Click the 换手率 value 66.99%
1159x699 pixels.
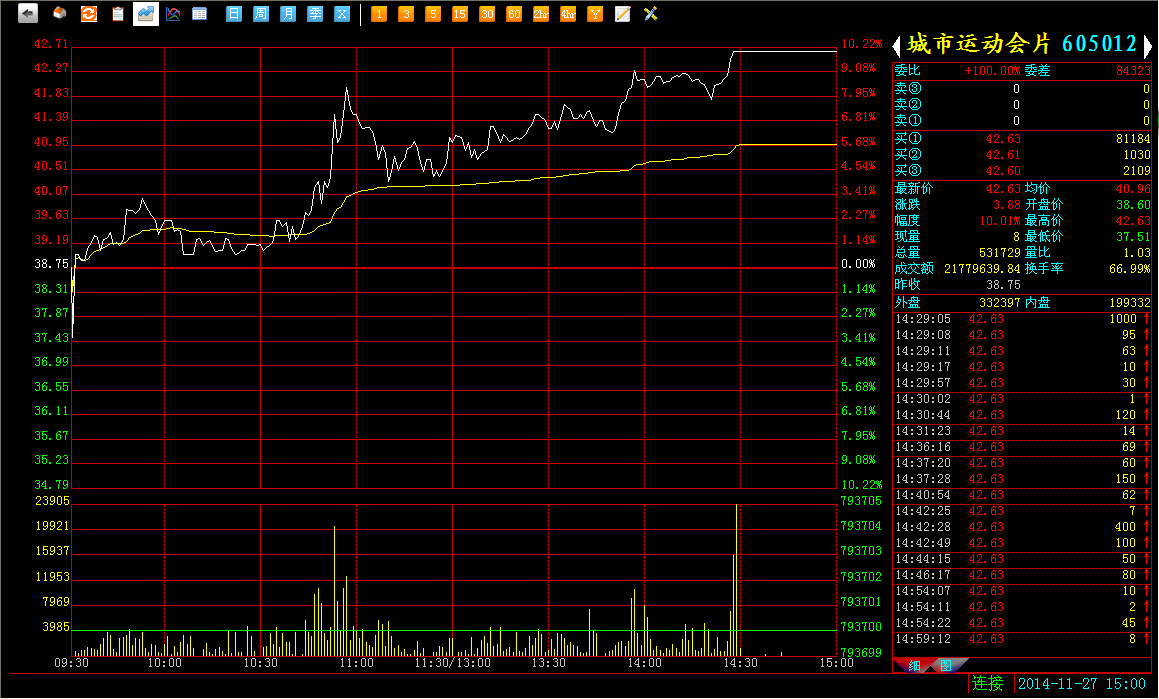[1129, 268]
